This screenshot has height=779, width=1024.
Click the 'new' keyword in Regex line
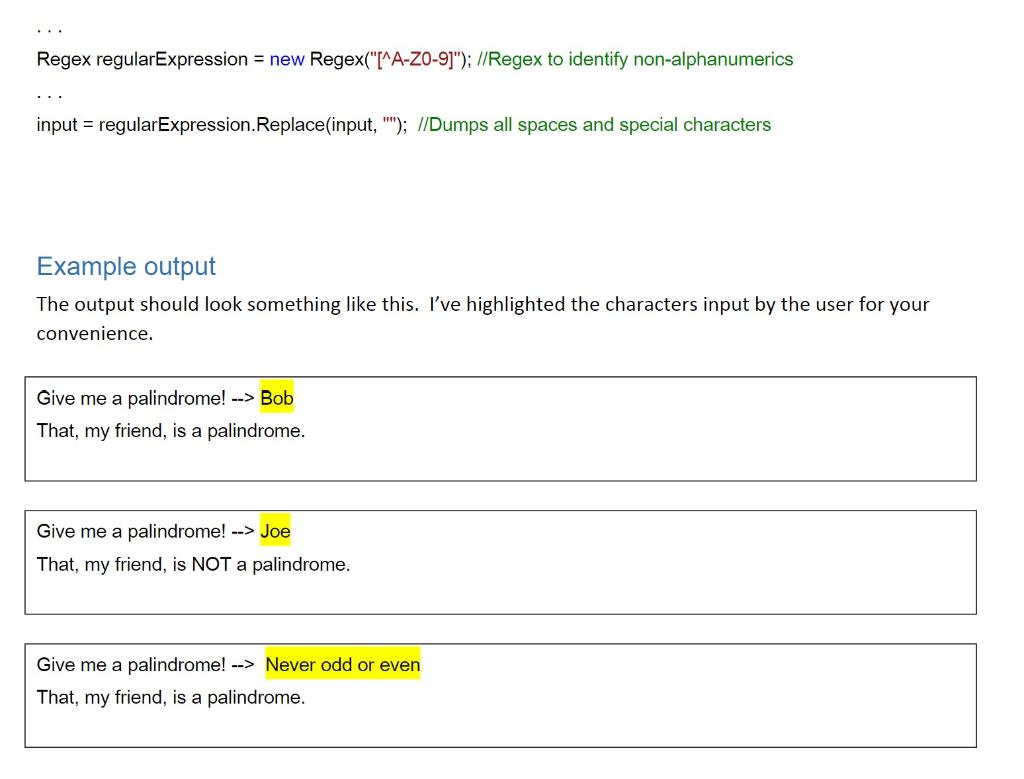click(287, 59)
